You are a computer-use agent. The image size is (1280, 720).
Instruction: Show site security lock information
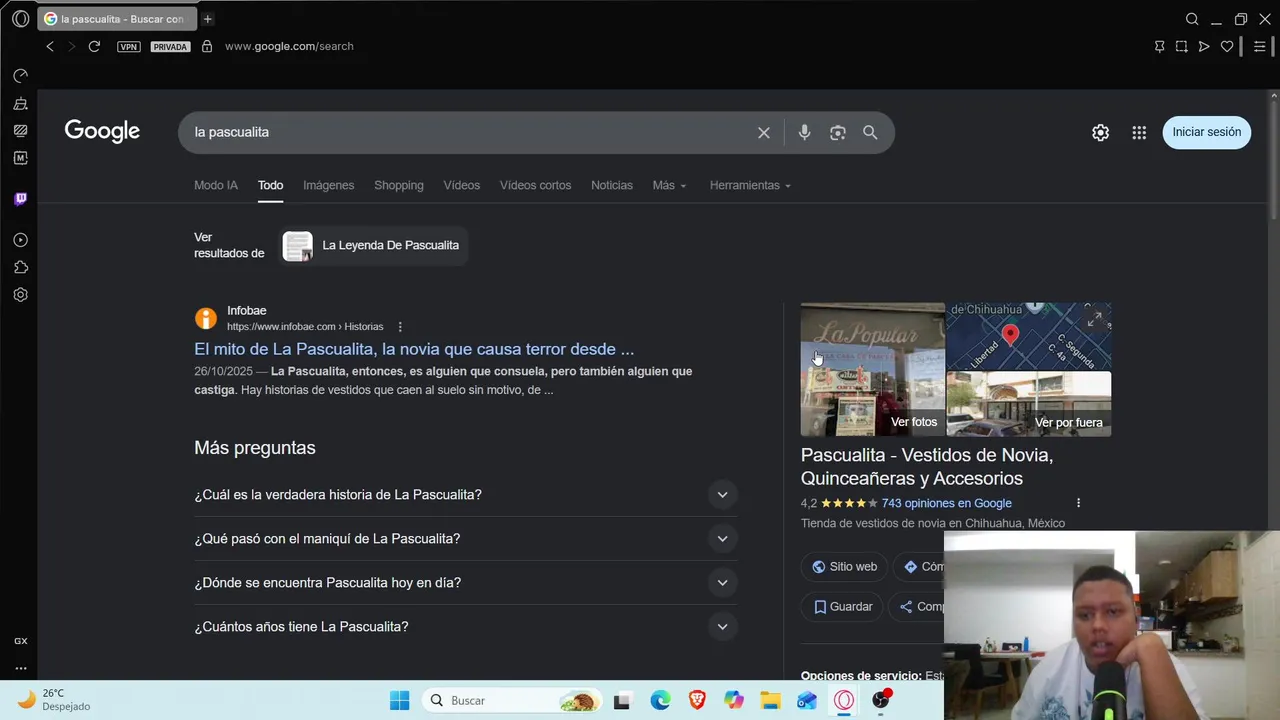[x=207, y=46]
